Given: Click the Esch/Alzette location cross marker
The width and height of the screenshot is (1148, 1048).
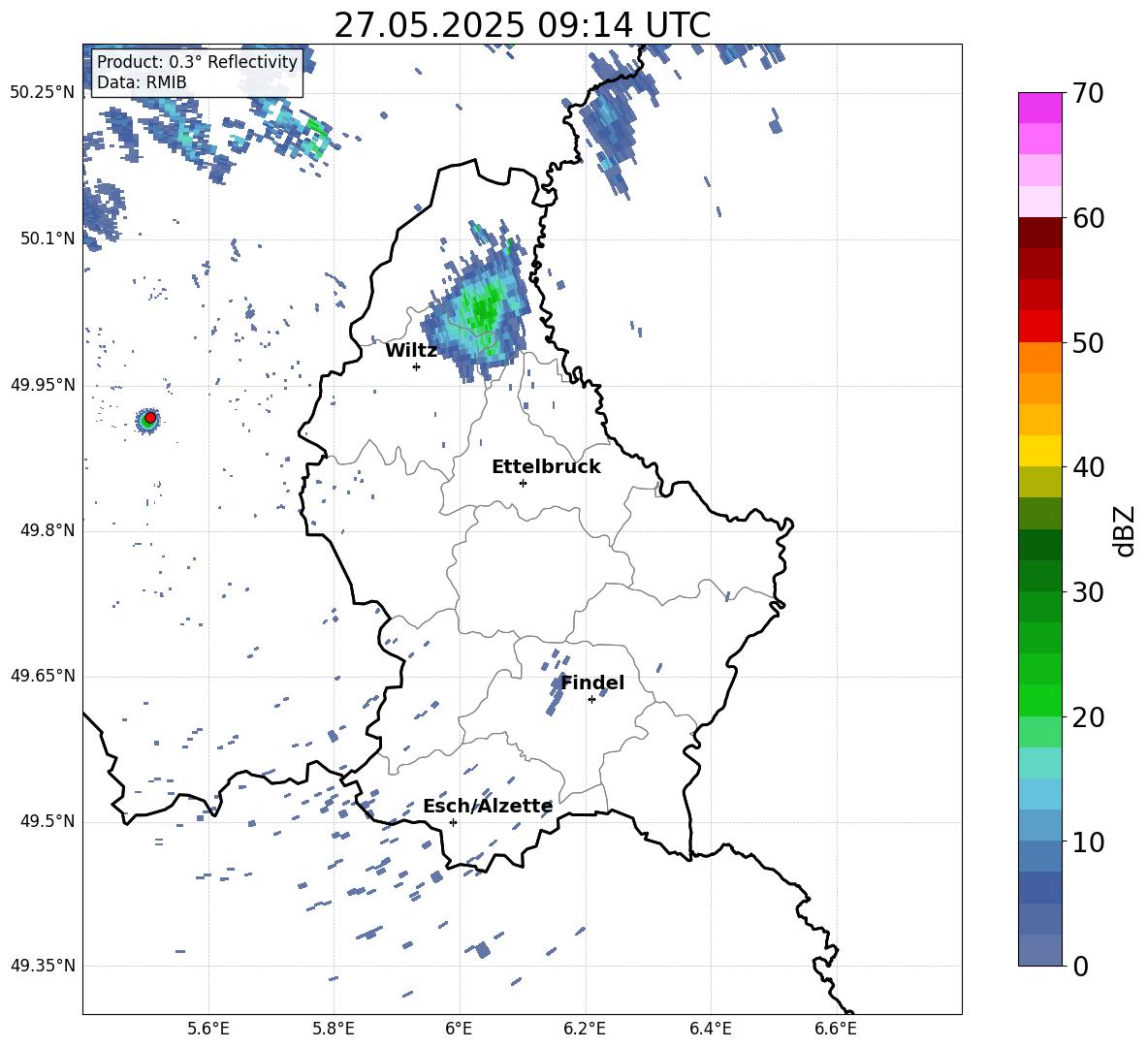Looking at the screenshot, I should [453, 822].
